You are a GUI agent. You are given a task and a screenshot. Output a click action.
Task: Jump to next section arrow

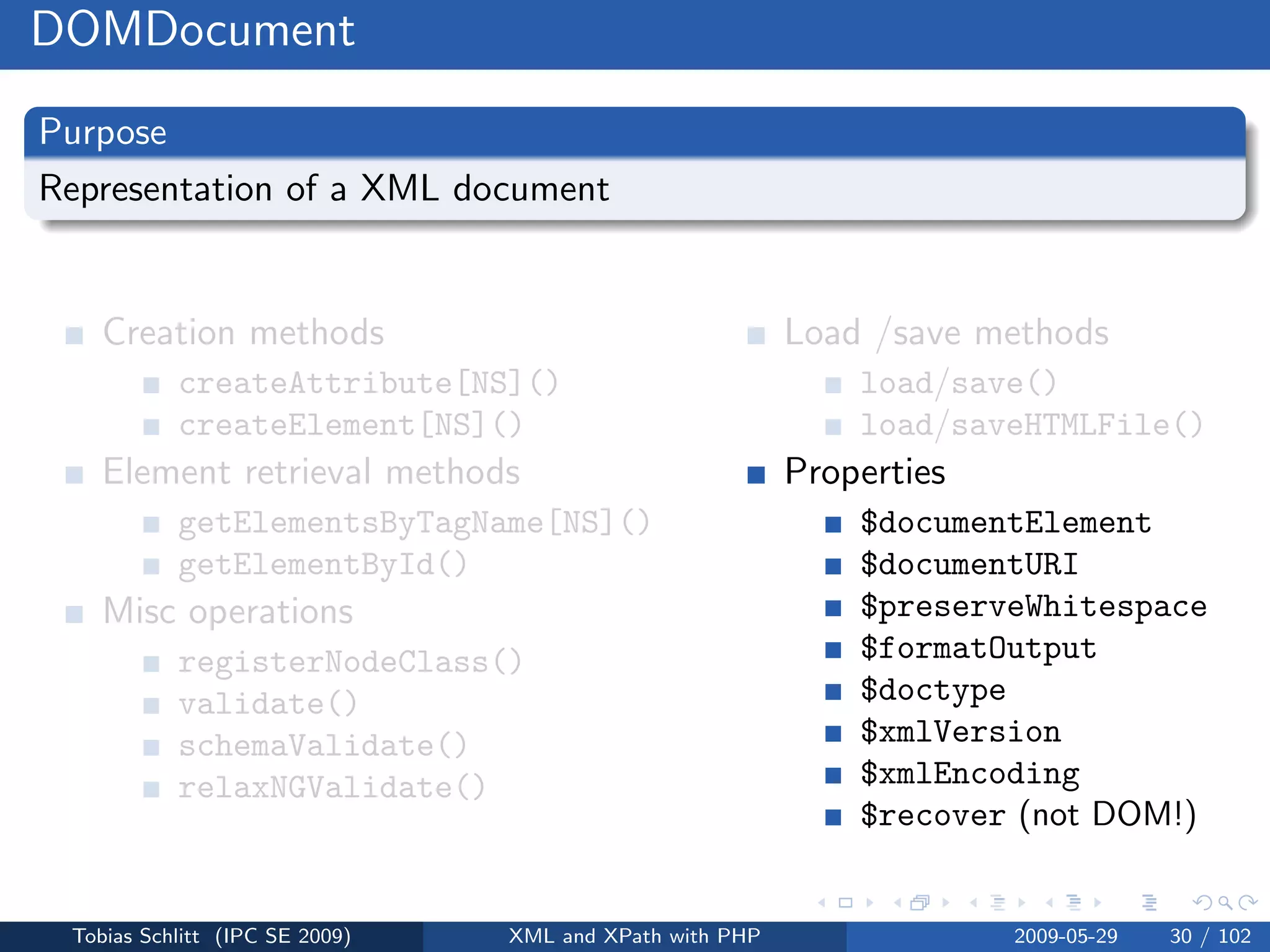1098,903
